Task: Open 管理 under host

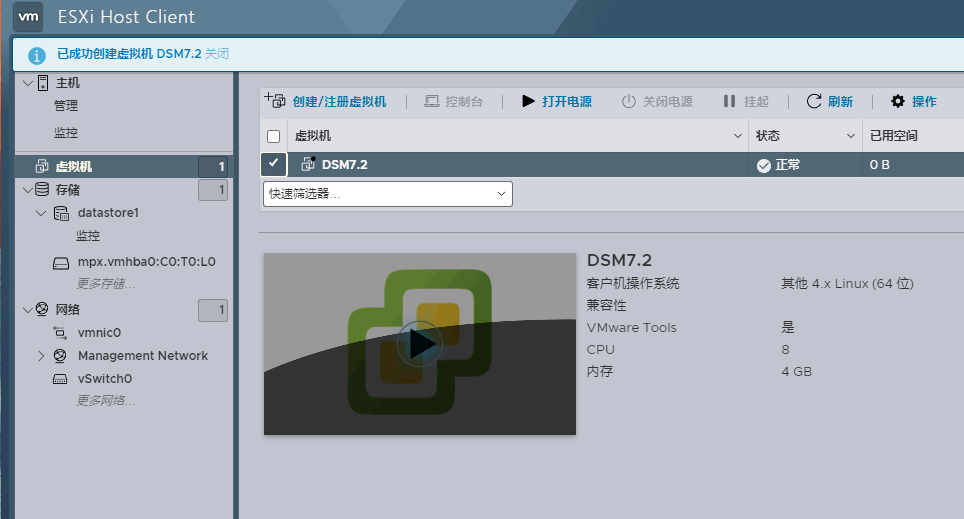Action: (x=66, y=106)
